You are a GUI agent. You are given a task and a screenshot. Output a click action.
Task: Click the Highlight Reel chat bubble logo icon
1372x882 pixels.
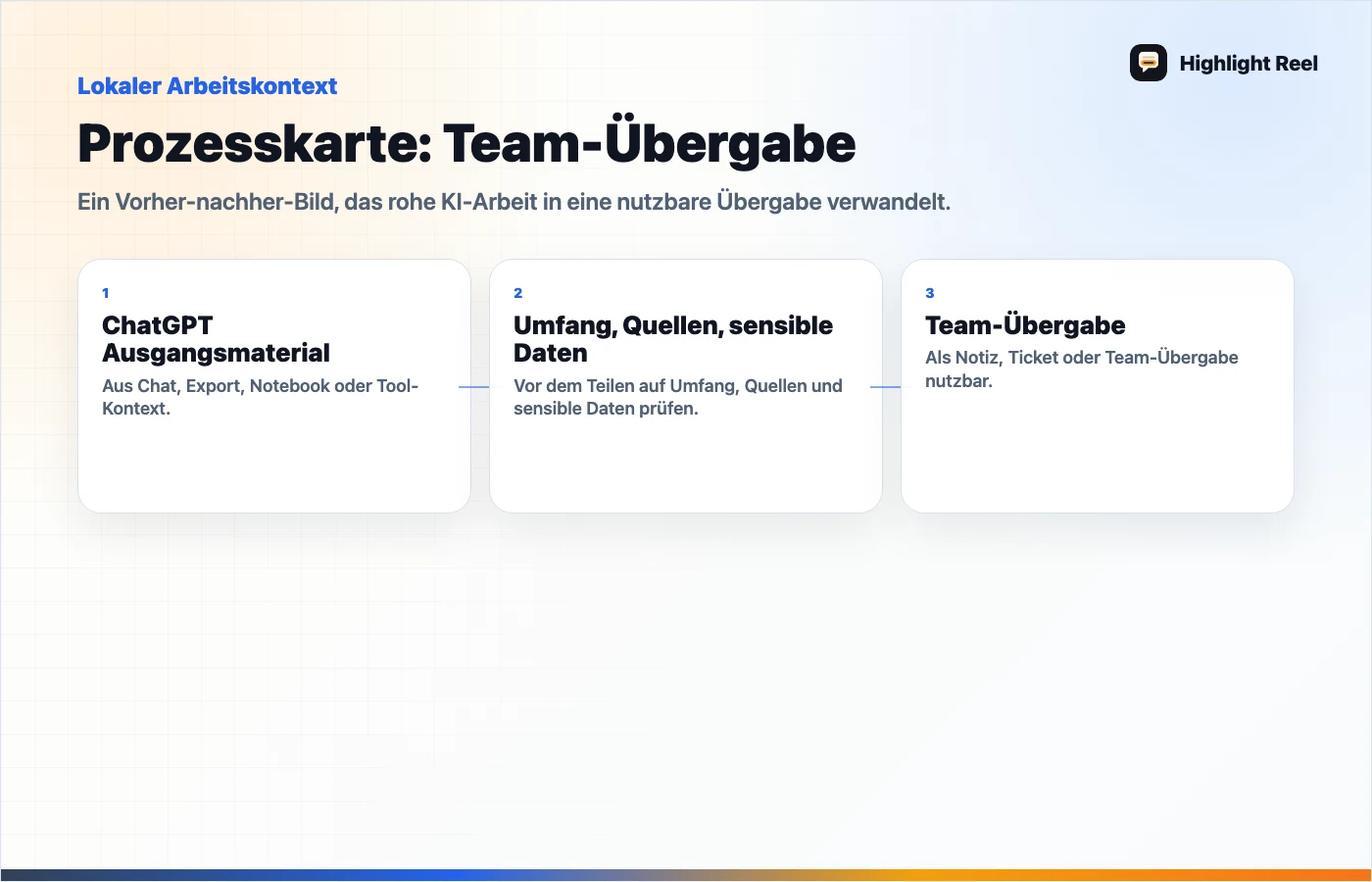pyautogui.click(x=1149, y=63)
